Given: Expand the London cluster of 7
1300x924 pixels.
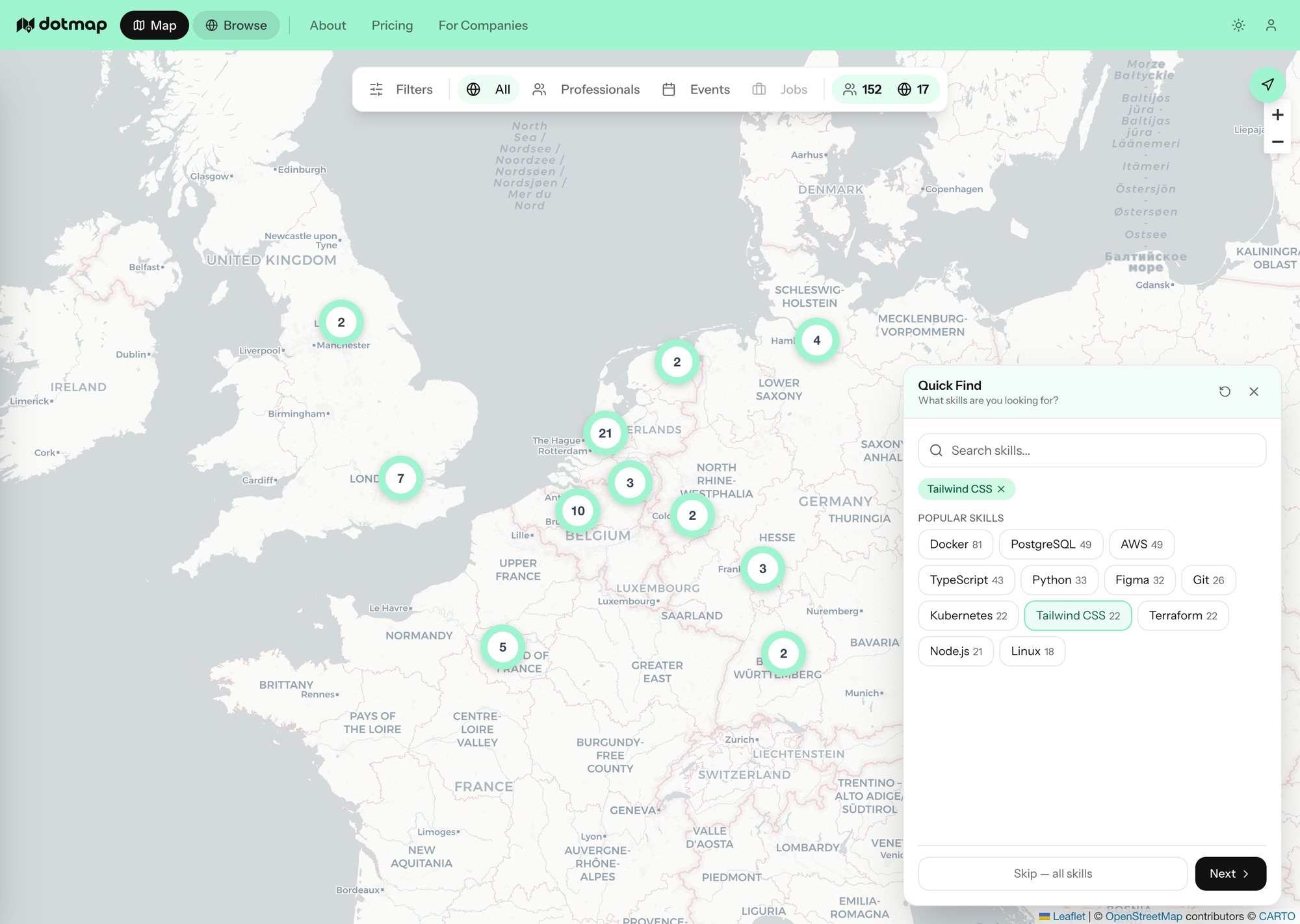Looking at the screenshot, I should pos(401,479).
